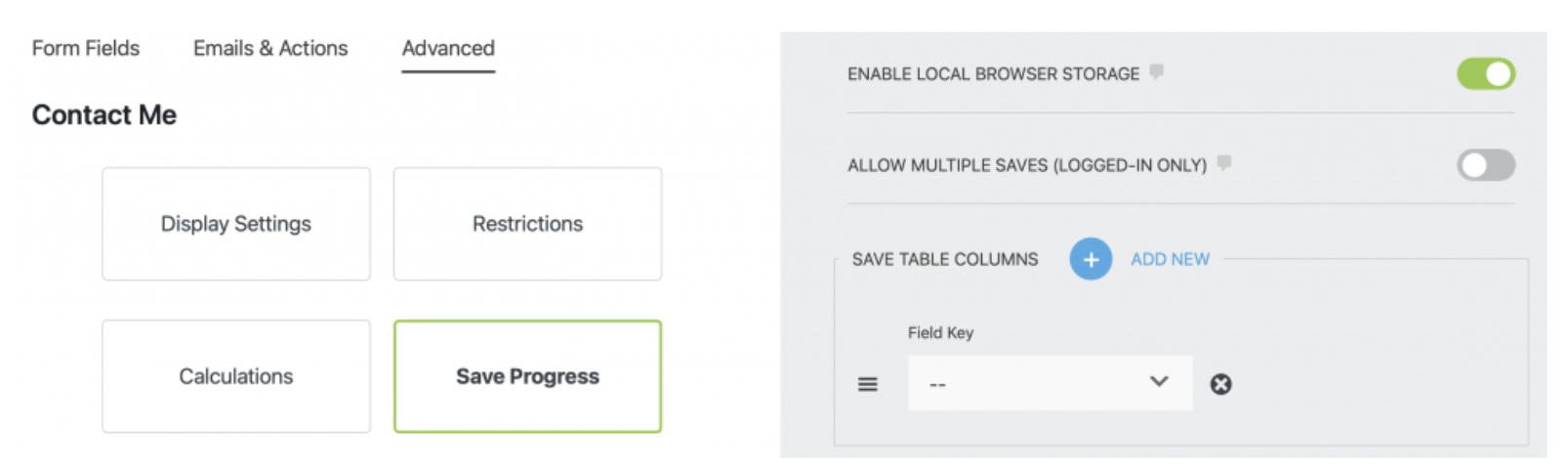Click the Field Key column label

coord(940,332)
